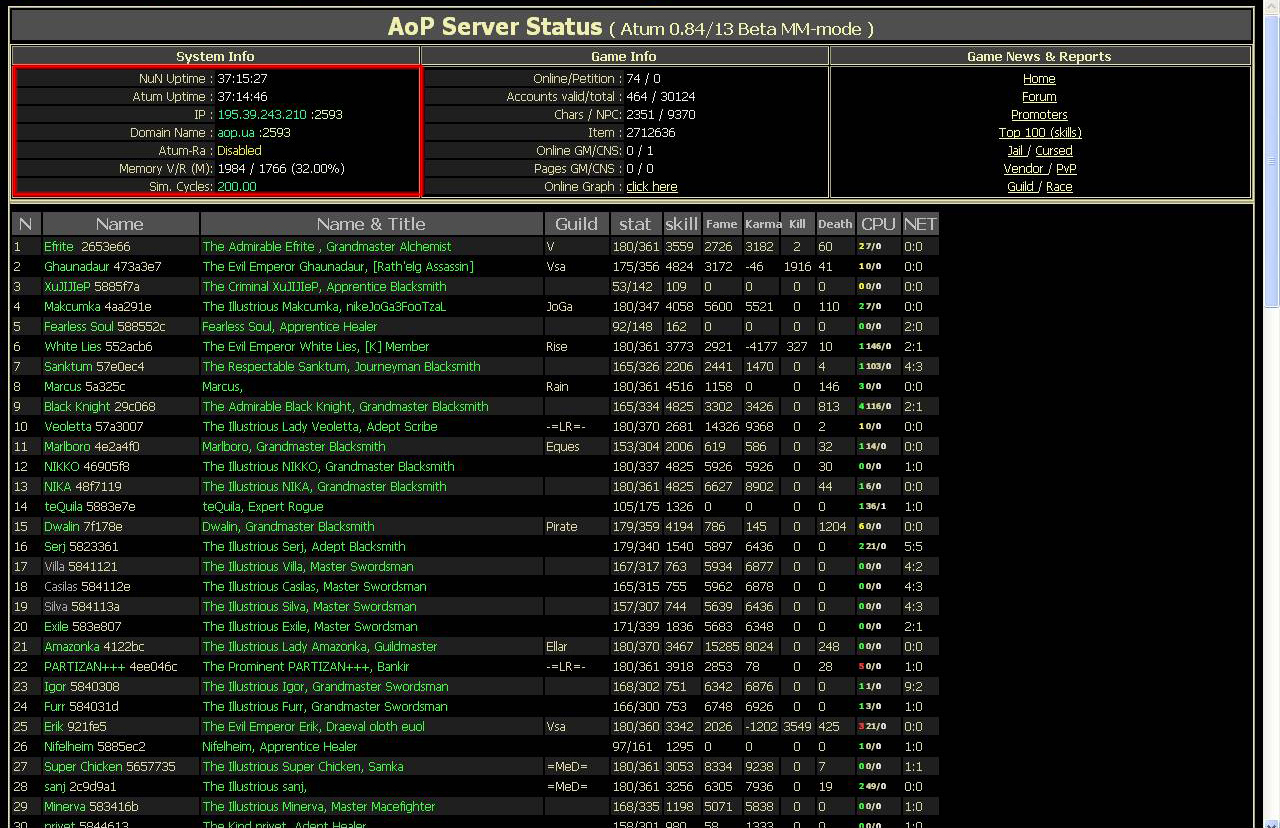Click the IP address 195.39.243.210

pos(262,115)
